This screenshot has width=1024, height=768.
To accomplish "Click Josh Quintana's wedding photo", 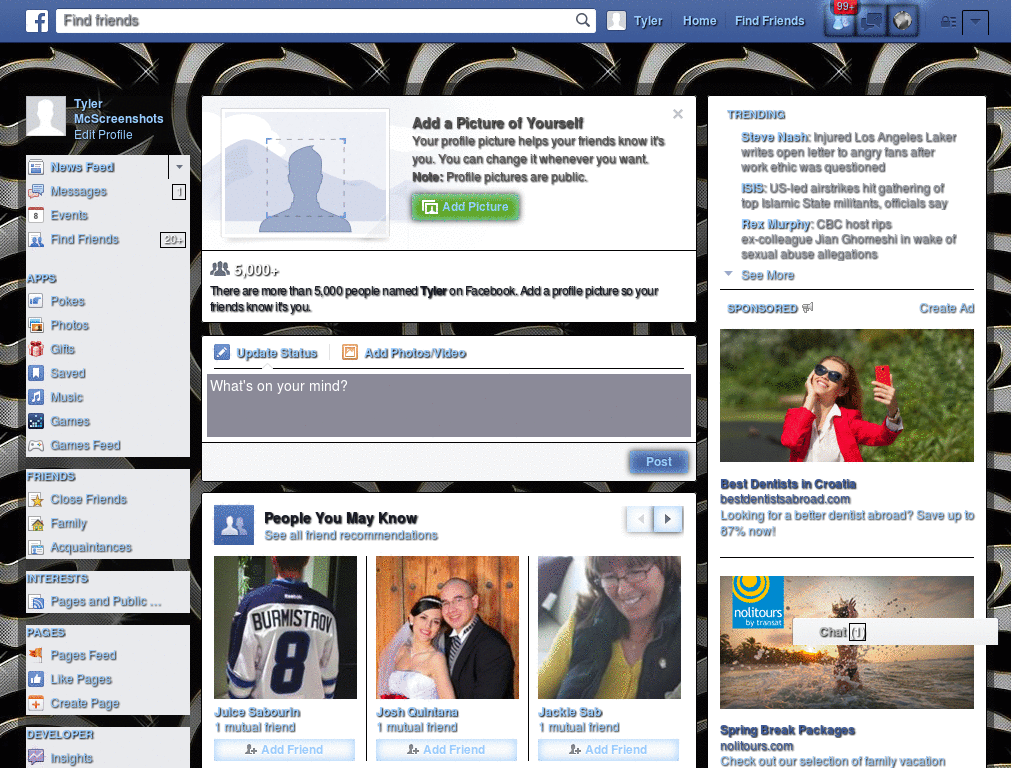I will 447,627.
